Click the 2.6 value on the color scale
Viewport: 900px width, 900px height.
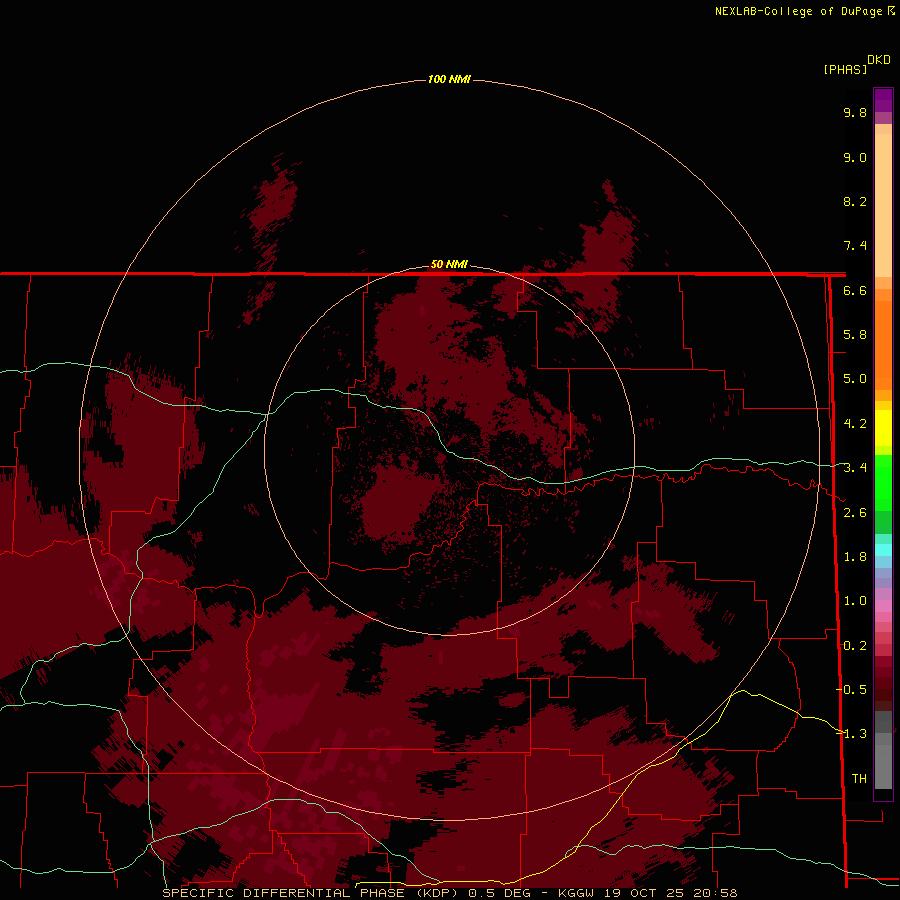click(x=855, y=513)
